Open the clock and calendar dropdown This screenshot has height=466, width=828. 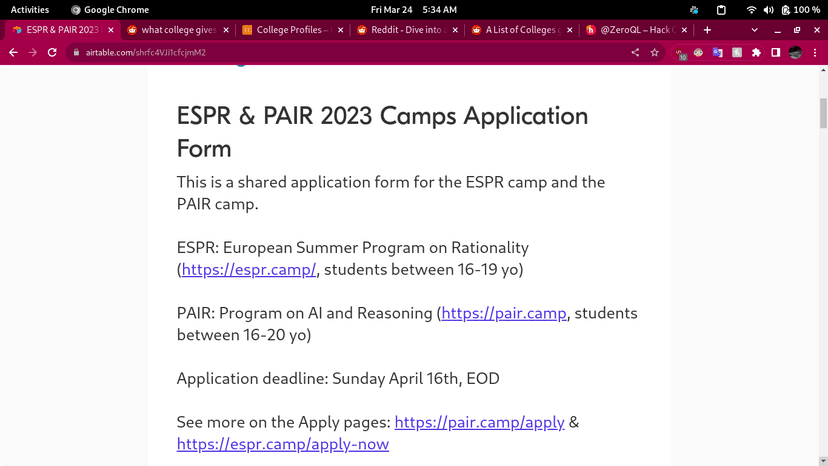pos(413,9)
